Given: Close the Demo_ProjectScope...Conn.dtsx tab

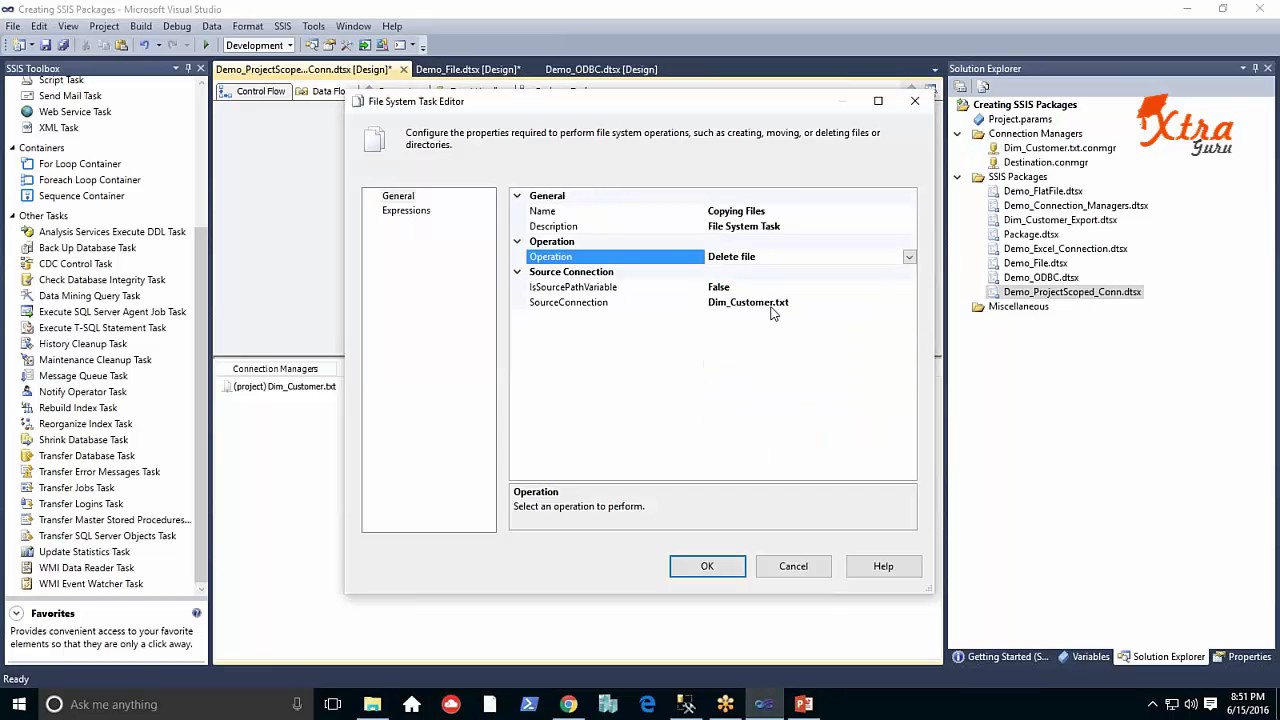Looking at the screenshot, I should pos(403,69).
